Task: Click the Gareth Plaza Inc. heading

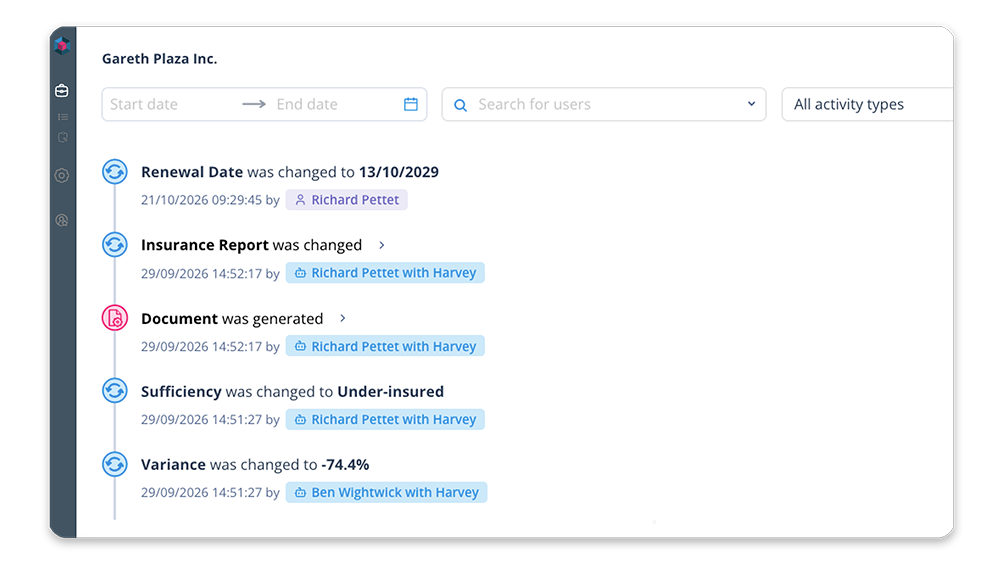Action: tap(159, 59)
